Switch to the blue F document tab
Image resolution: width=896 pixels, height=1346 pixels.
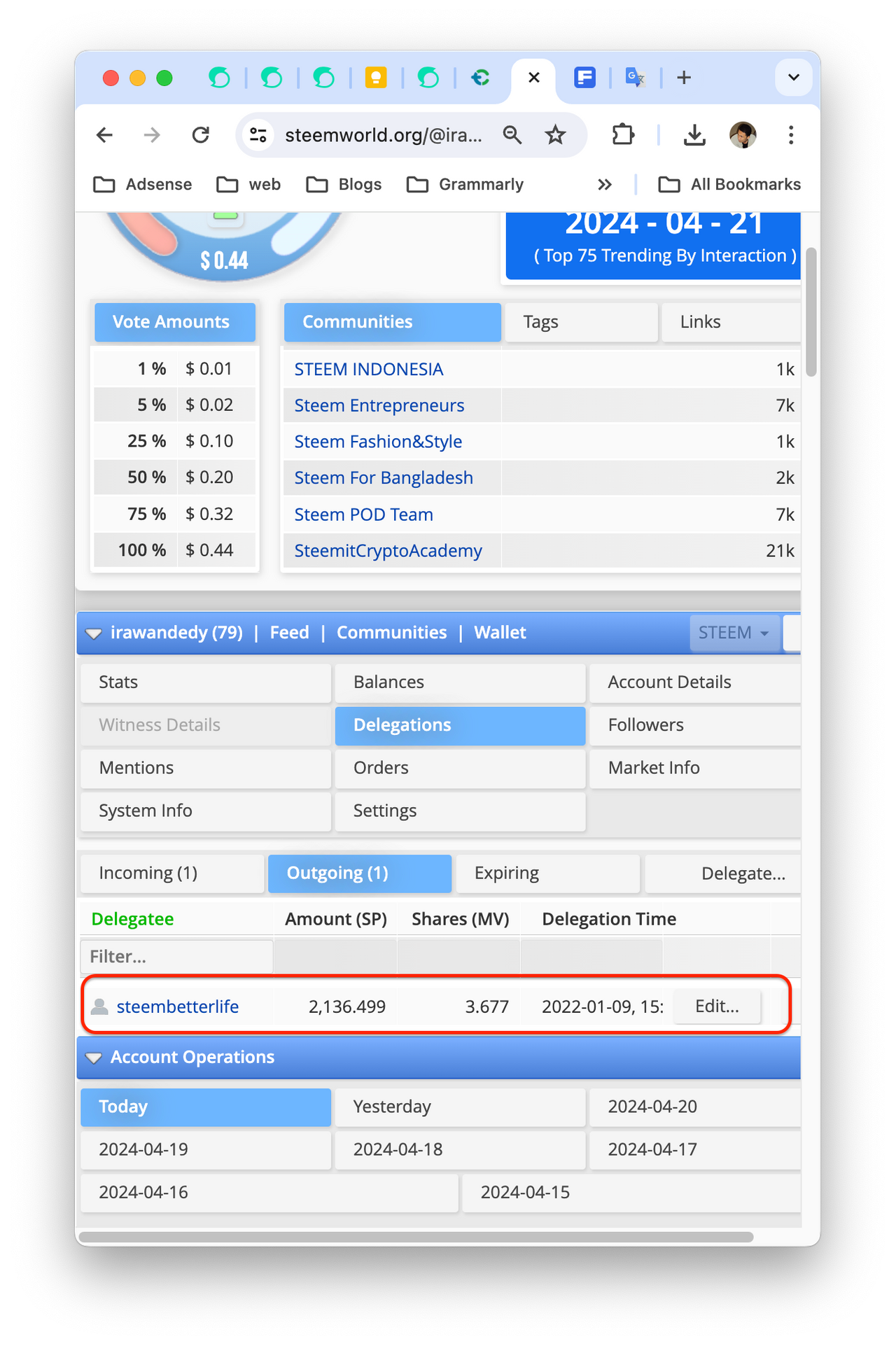(x=584, y=78)
